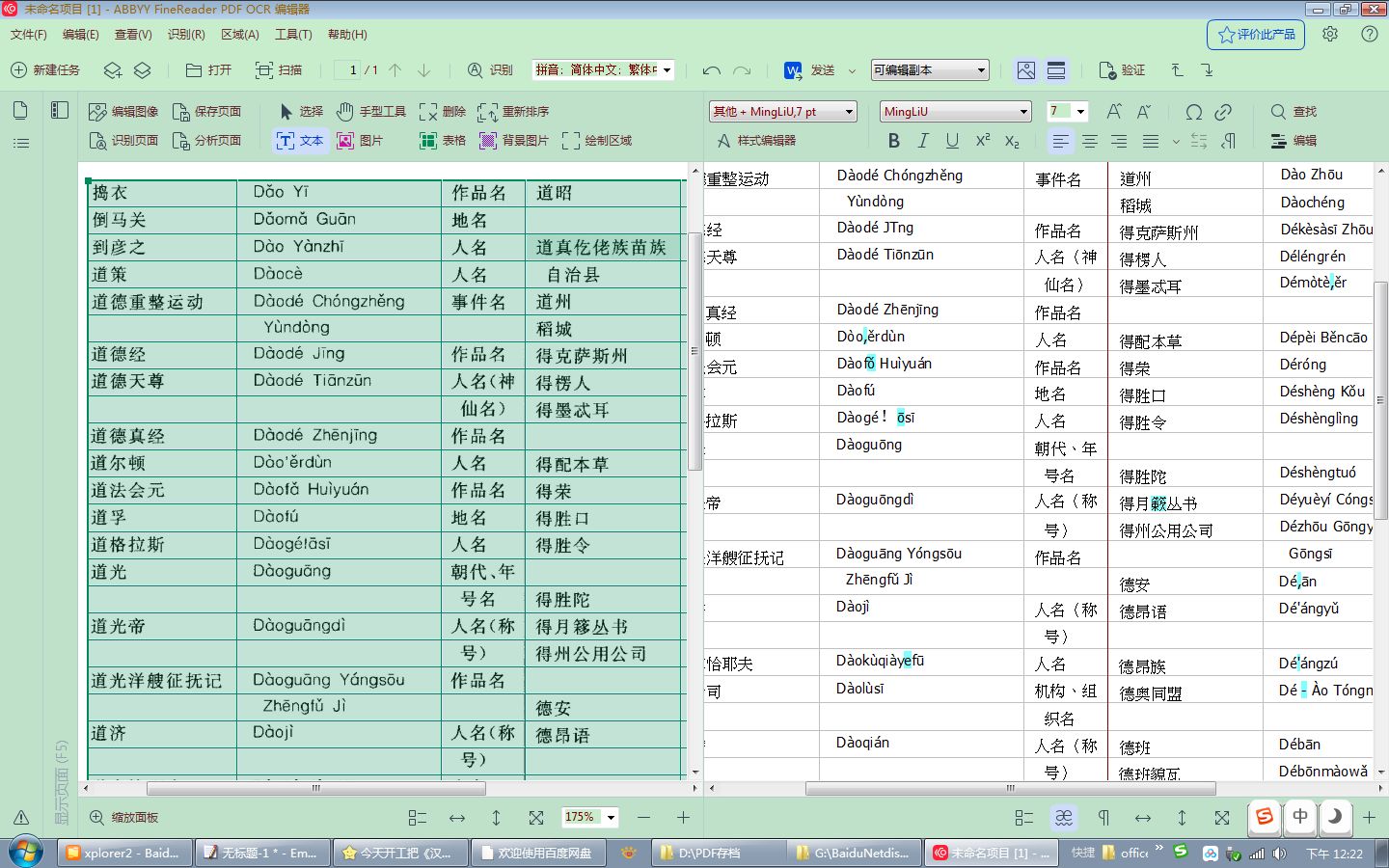Open the 识别(R) menu
This screenshot has height=868, width=1389.
coord(186,35)
